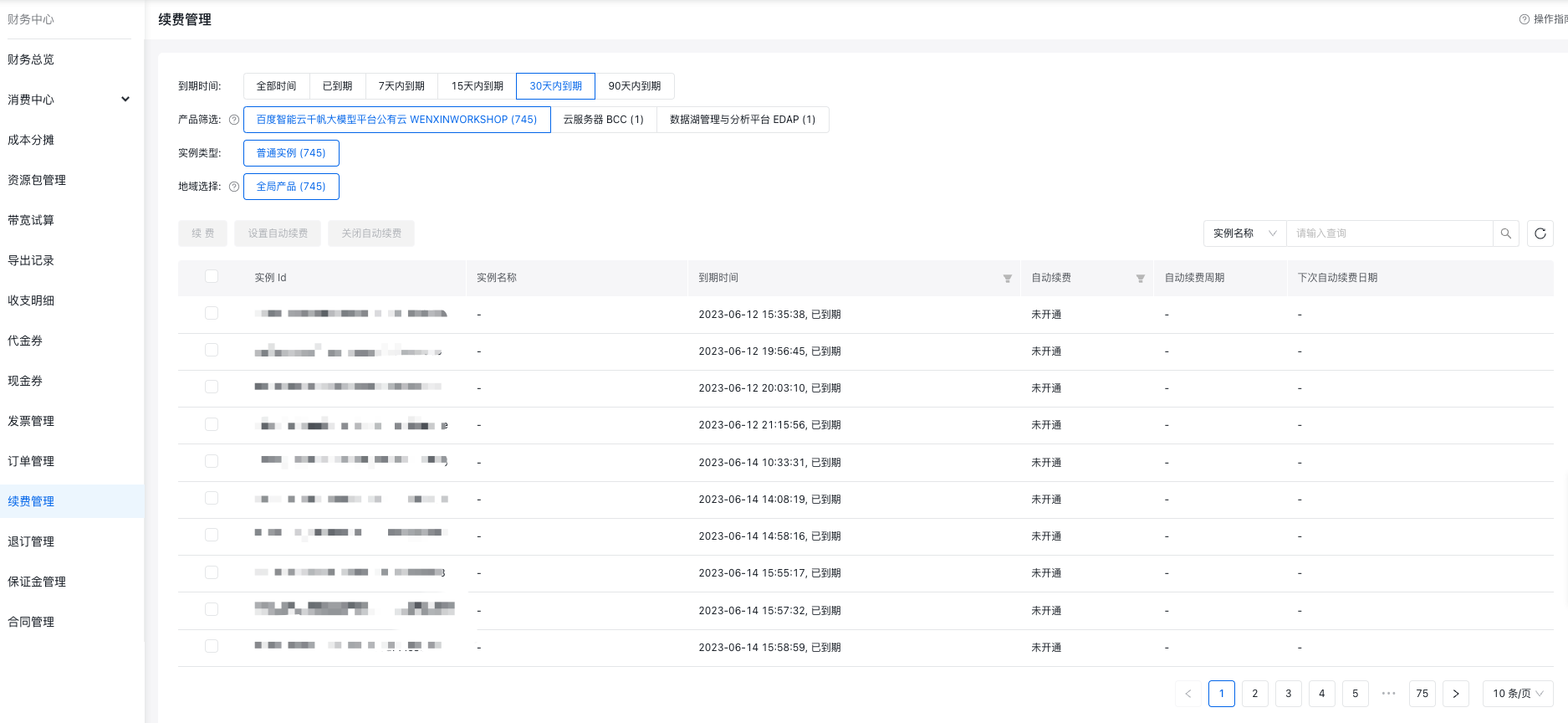Viewport: 1568px width, 723px height.
Task: Go to page 4
Action: tap(1322, 694)
